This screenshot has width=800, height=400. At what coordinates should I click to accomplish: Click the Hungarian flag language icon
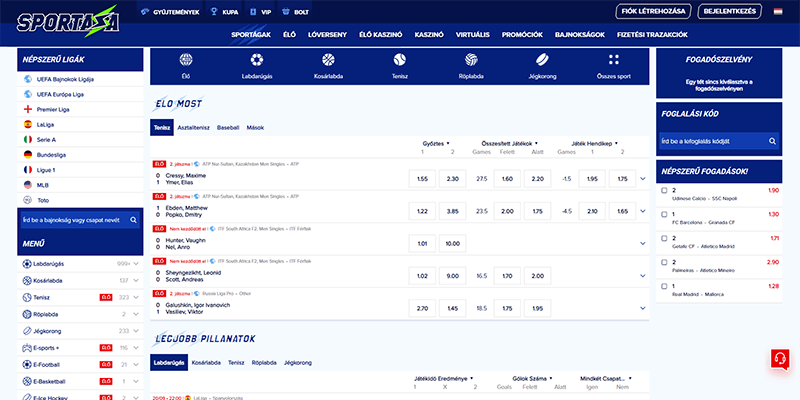click(778, 11)
